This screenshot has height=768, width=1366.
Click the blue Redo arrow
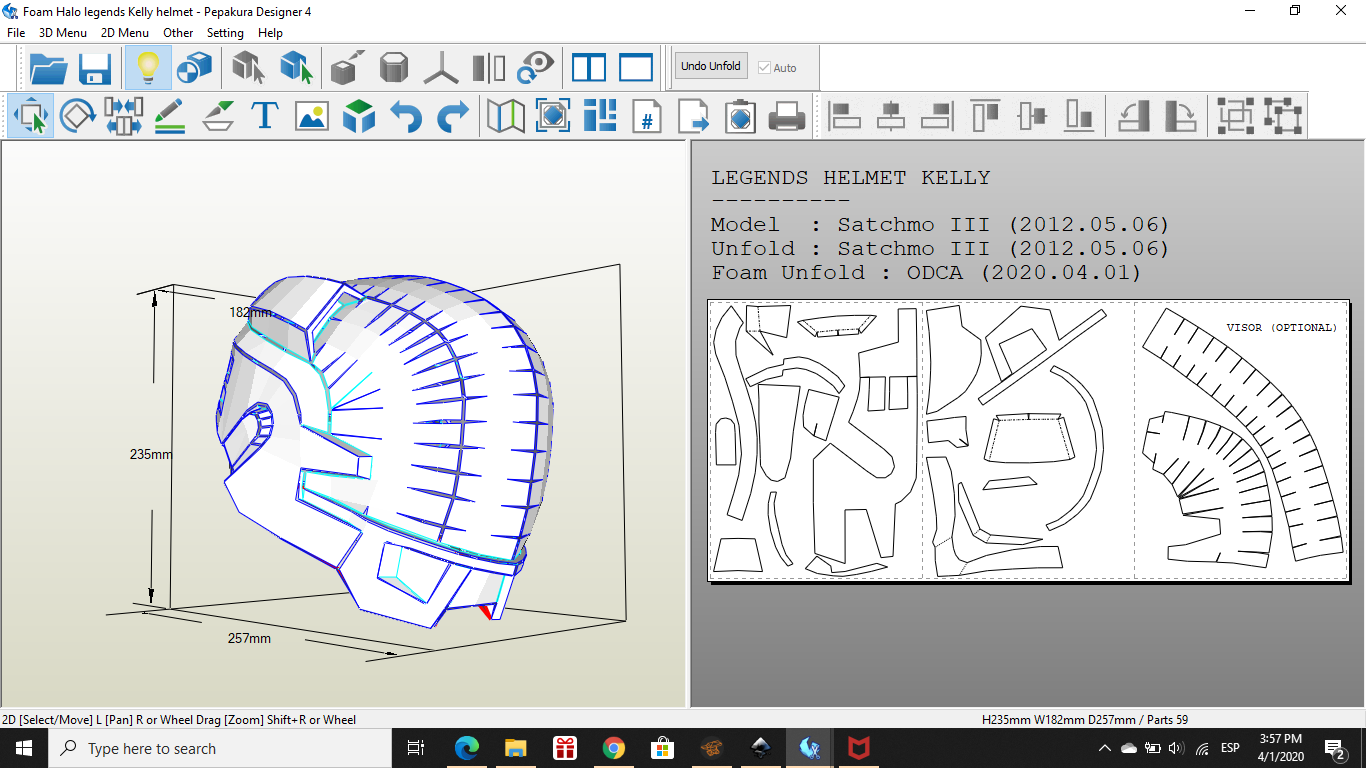[x=452, y=117]
